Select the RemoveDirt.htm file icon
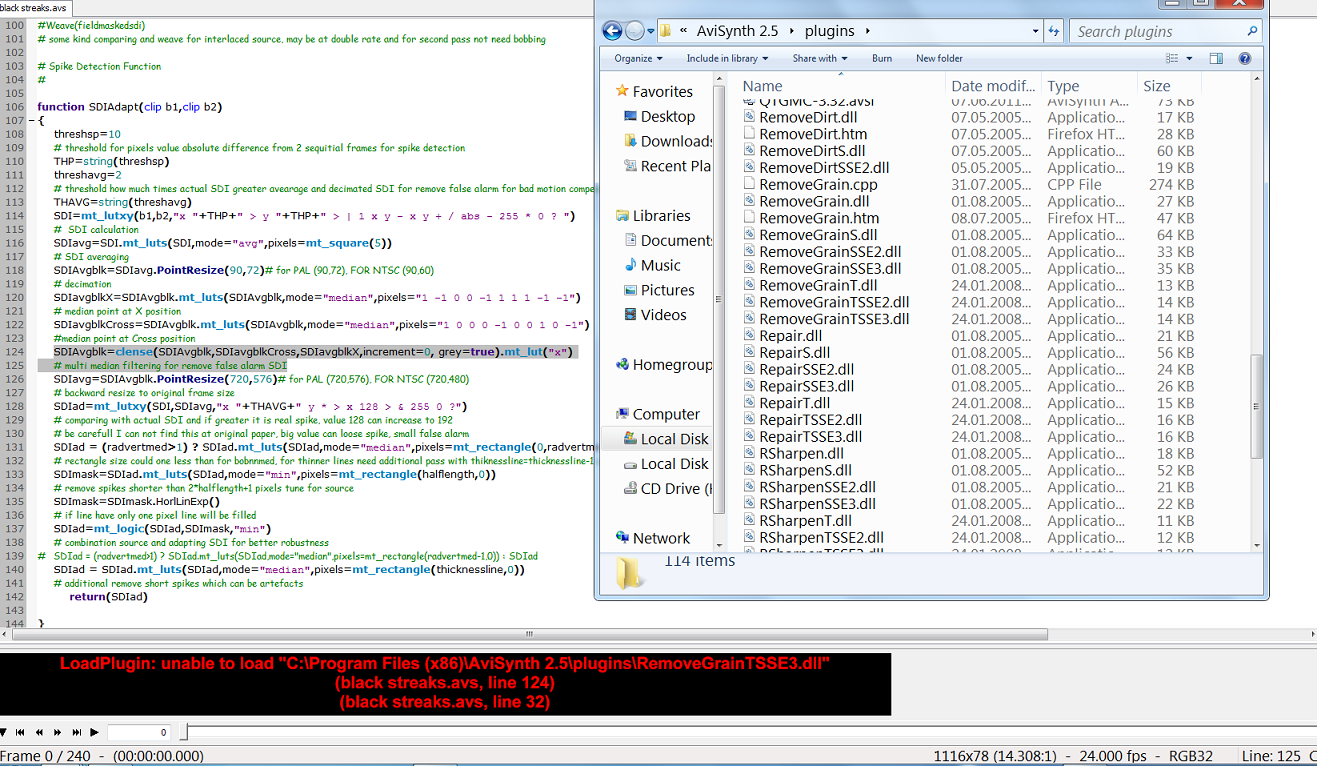Viewport: 1317px width, 766px height. (750, 134)
